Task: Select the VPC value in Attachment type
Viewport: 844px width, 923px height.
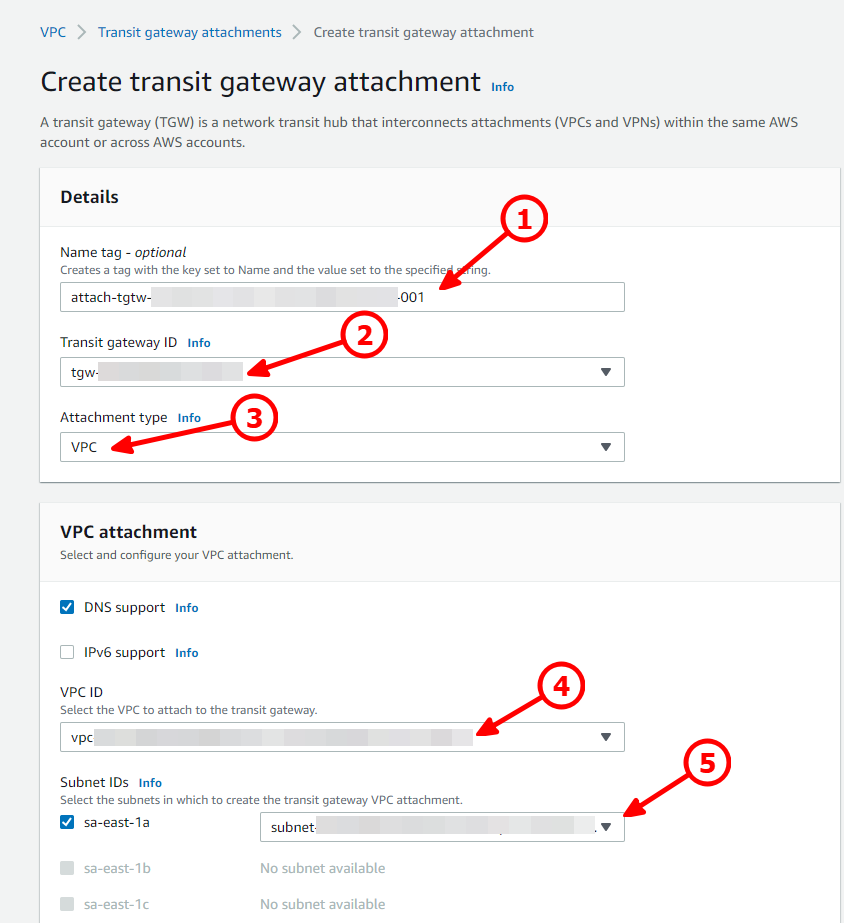Action: 84,447
